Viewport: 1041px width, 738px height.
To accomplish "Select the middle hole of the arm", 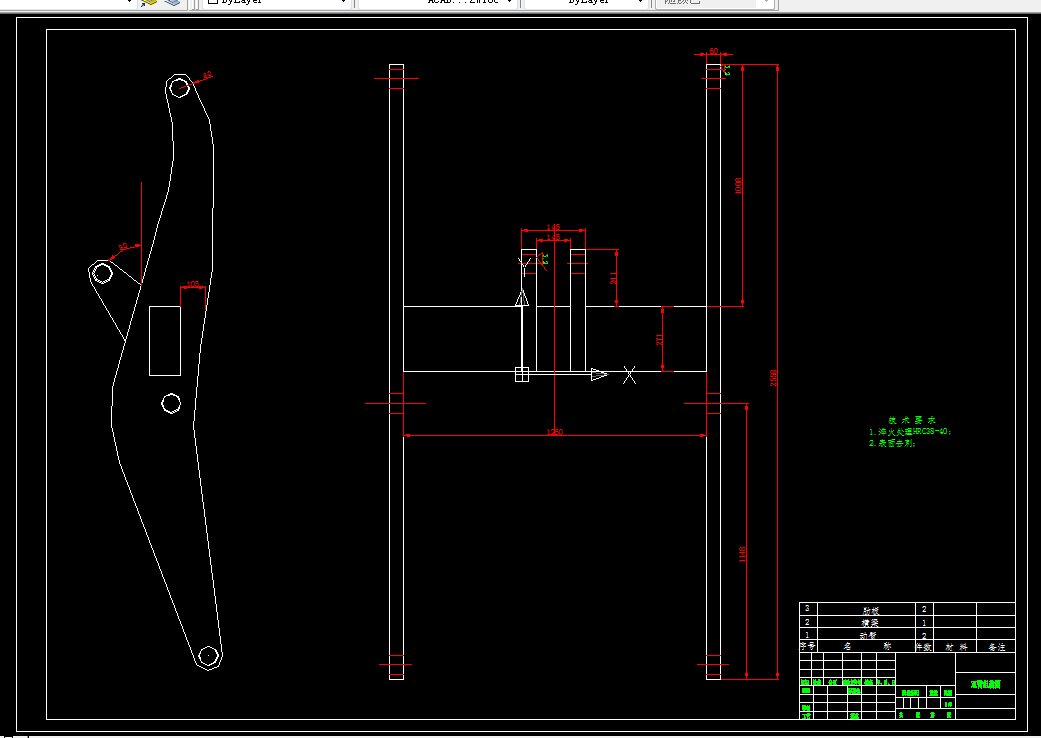I will 171,403.
